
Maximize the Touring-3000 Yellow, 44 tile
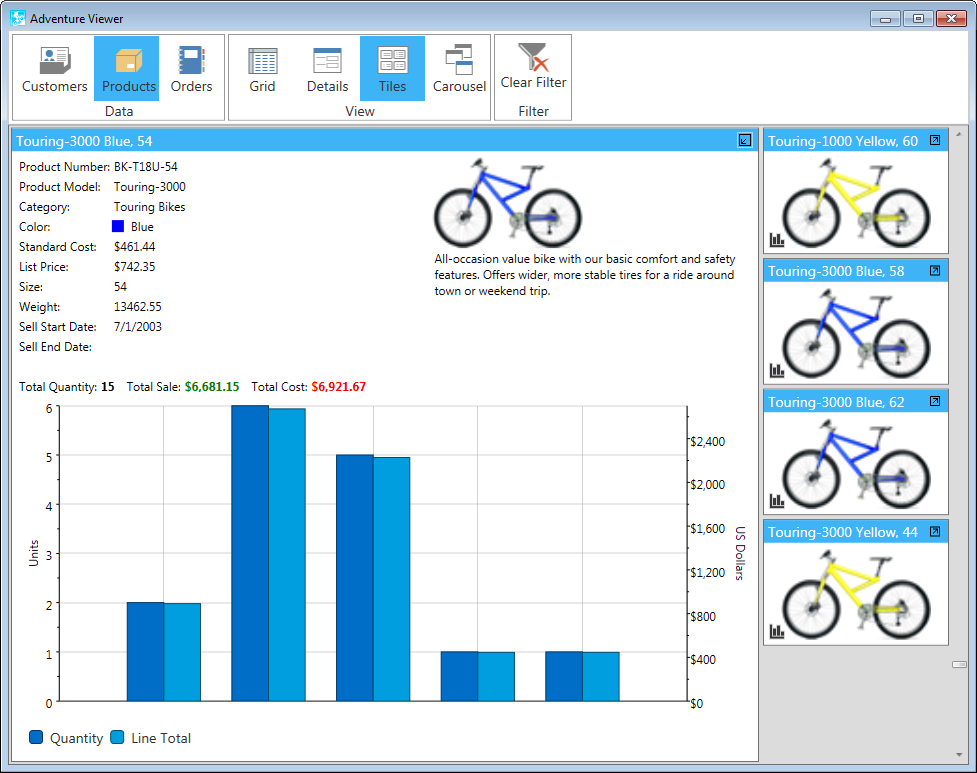pyautogui.click(x=935, y=531)
